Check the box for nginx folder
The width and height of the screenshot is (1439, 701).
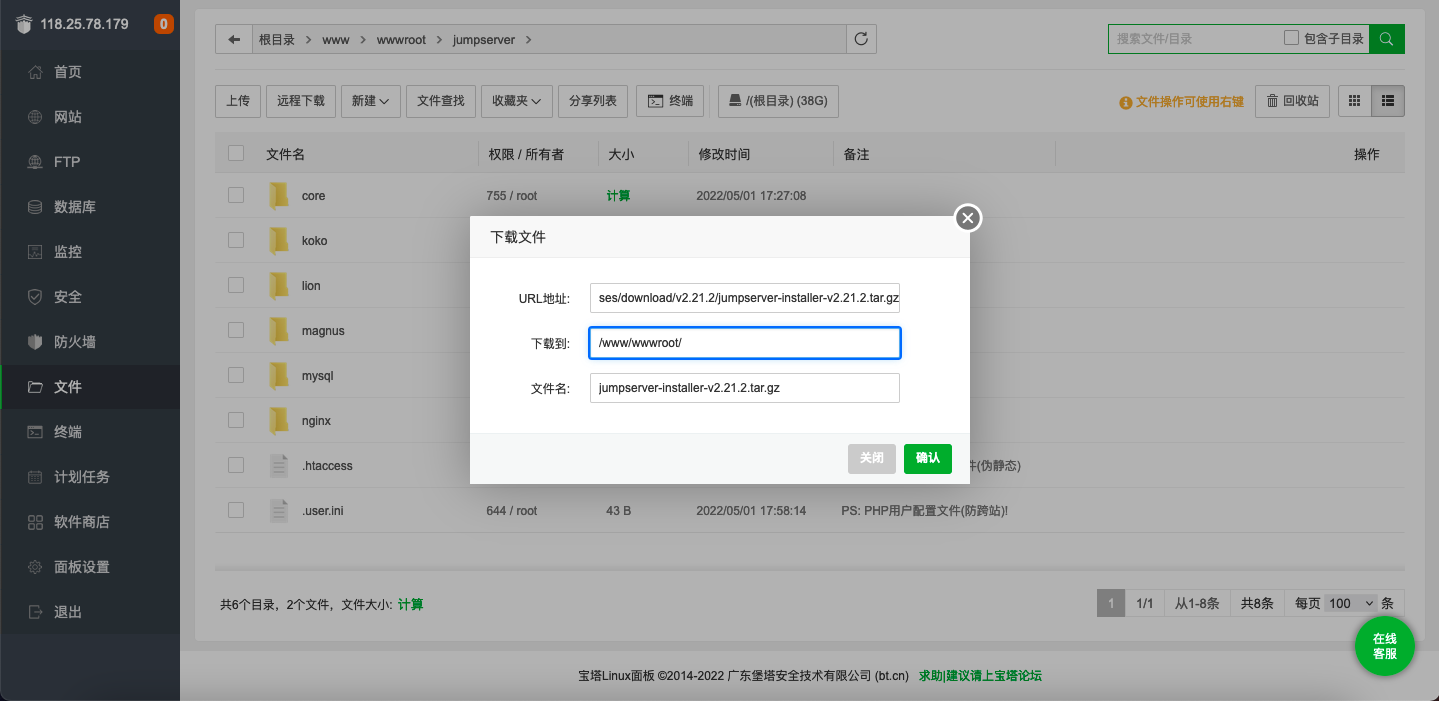[x=236, y=420]
